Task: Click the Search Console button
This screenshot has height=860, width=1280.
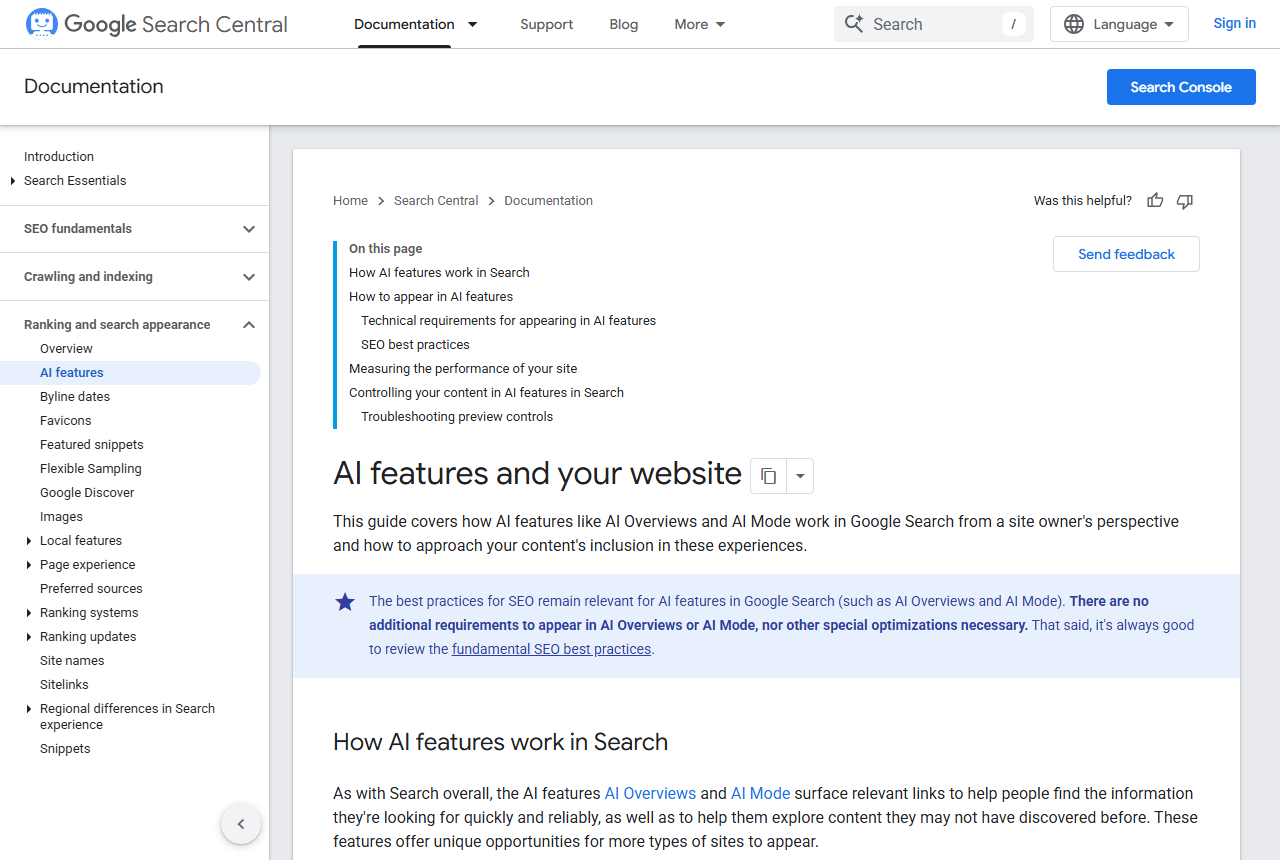Action: tap(1181, 87)
